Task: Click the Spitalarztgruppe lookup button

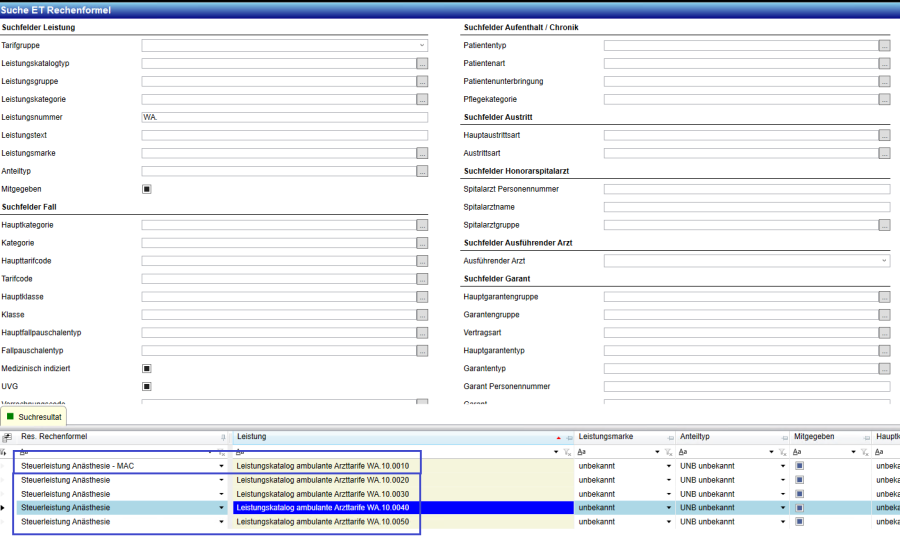Action: [884, 225]
